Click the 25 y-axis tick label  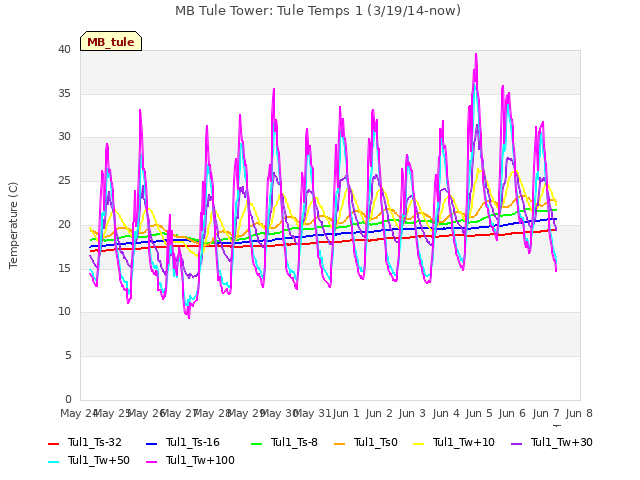click(x=64, y=180)
